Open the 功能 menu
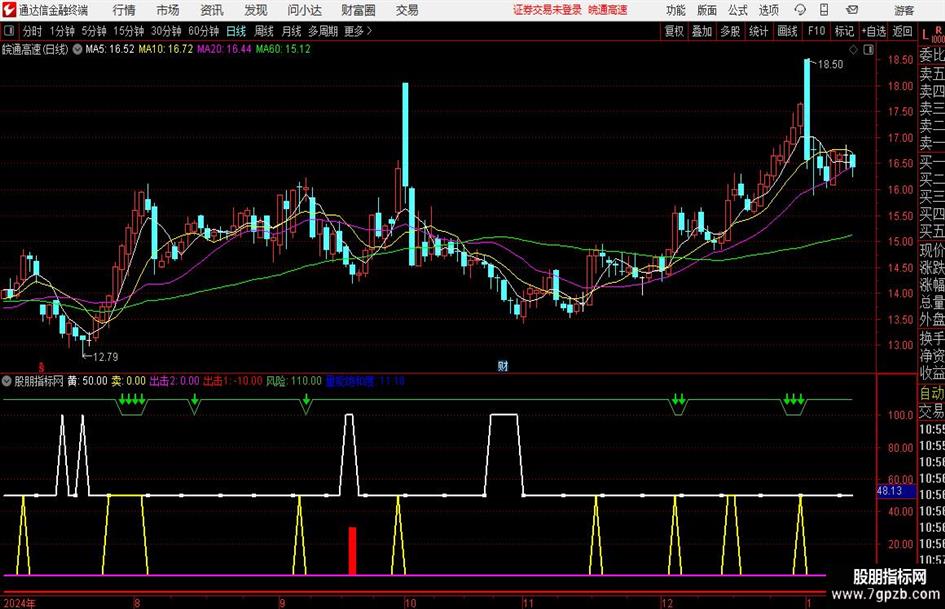This screenshot has height=609, width=945. click(676, 10)
